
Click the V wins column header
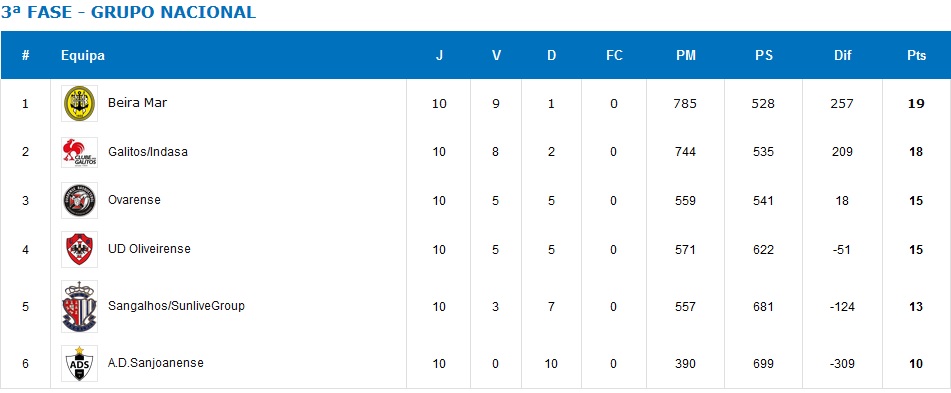pyautogui.click(x=496, y=55)
